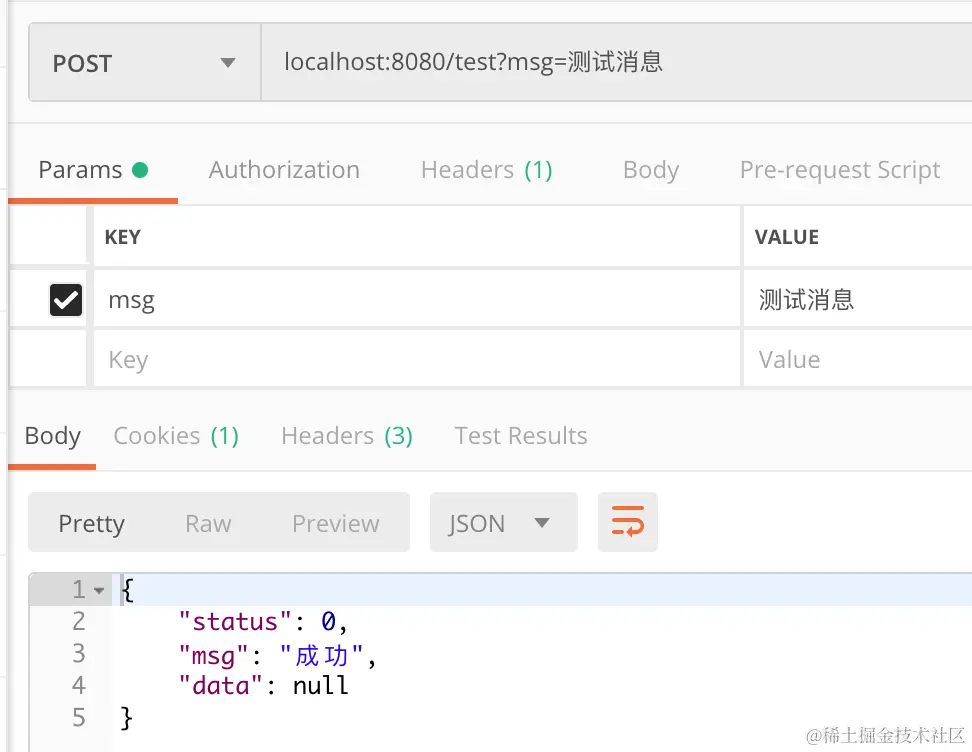Collapse the JSON object at line 1

coord(99,590)
